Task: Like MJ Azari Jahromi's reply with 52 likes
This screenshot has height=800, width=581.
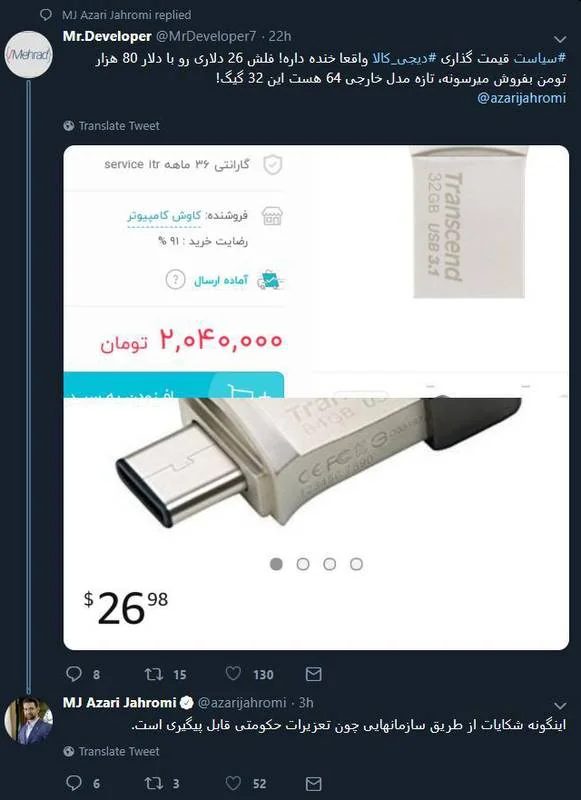Action: (x=233, y=783)
